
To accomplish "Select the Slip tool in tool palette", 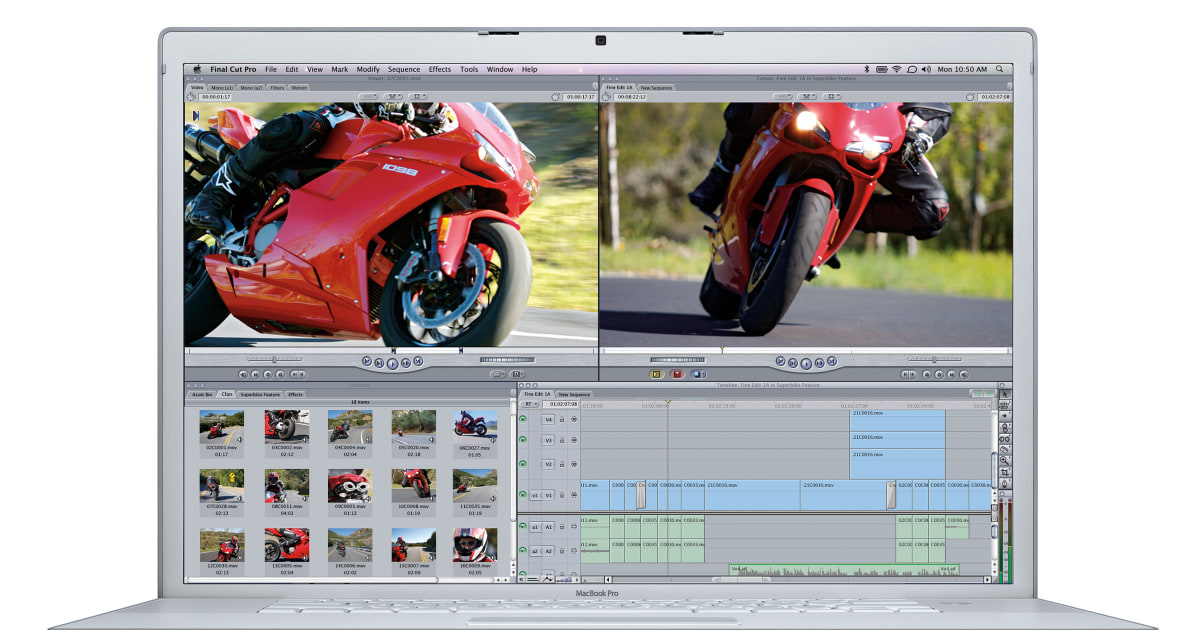I will tap(1005, 438).
